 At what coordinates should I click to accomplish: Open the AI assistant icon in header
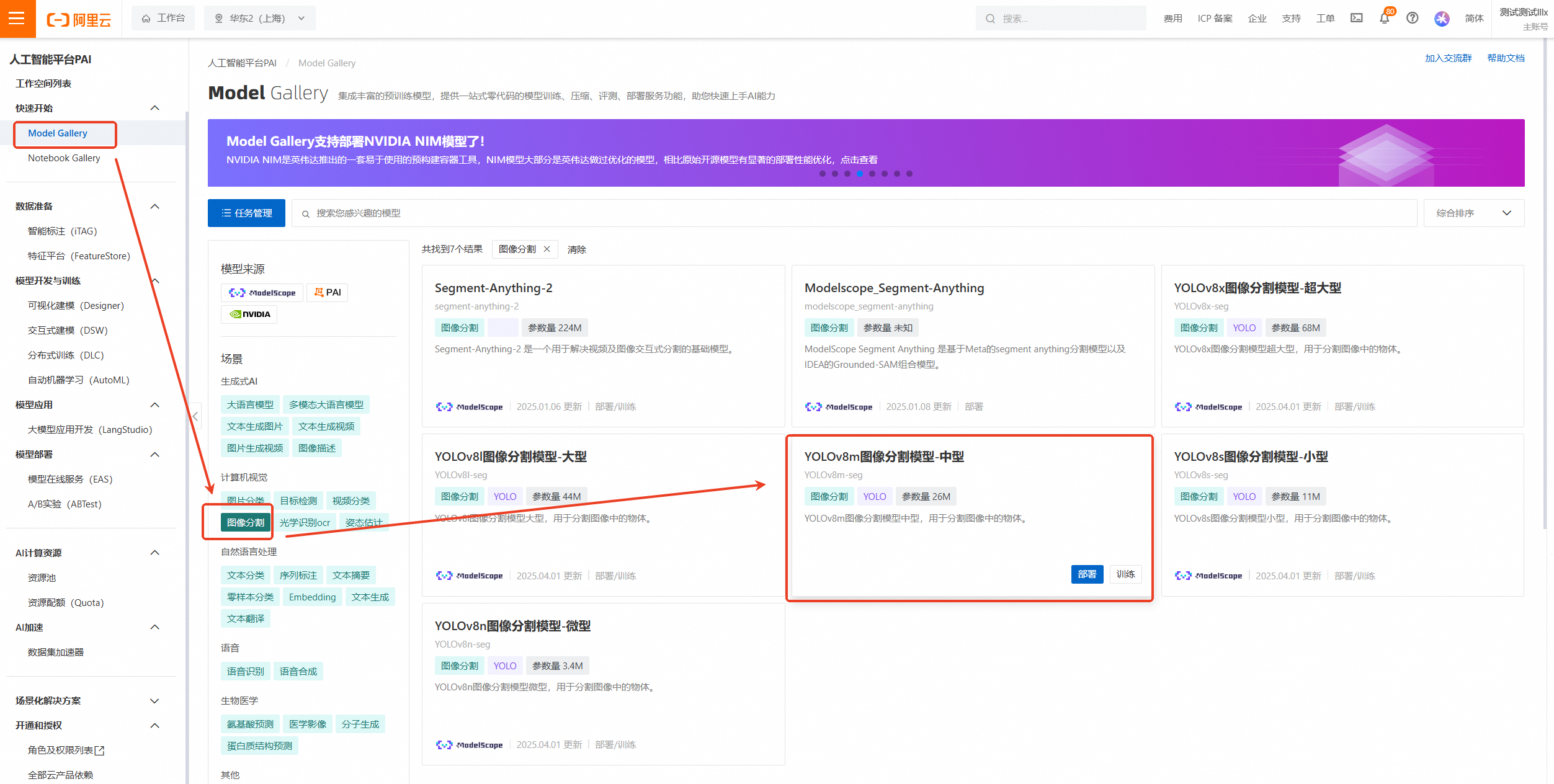click(1442, 19)
